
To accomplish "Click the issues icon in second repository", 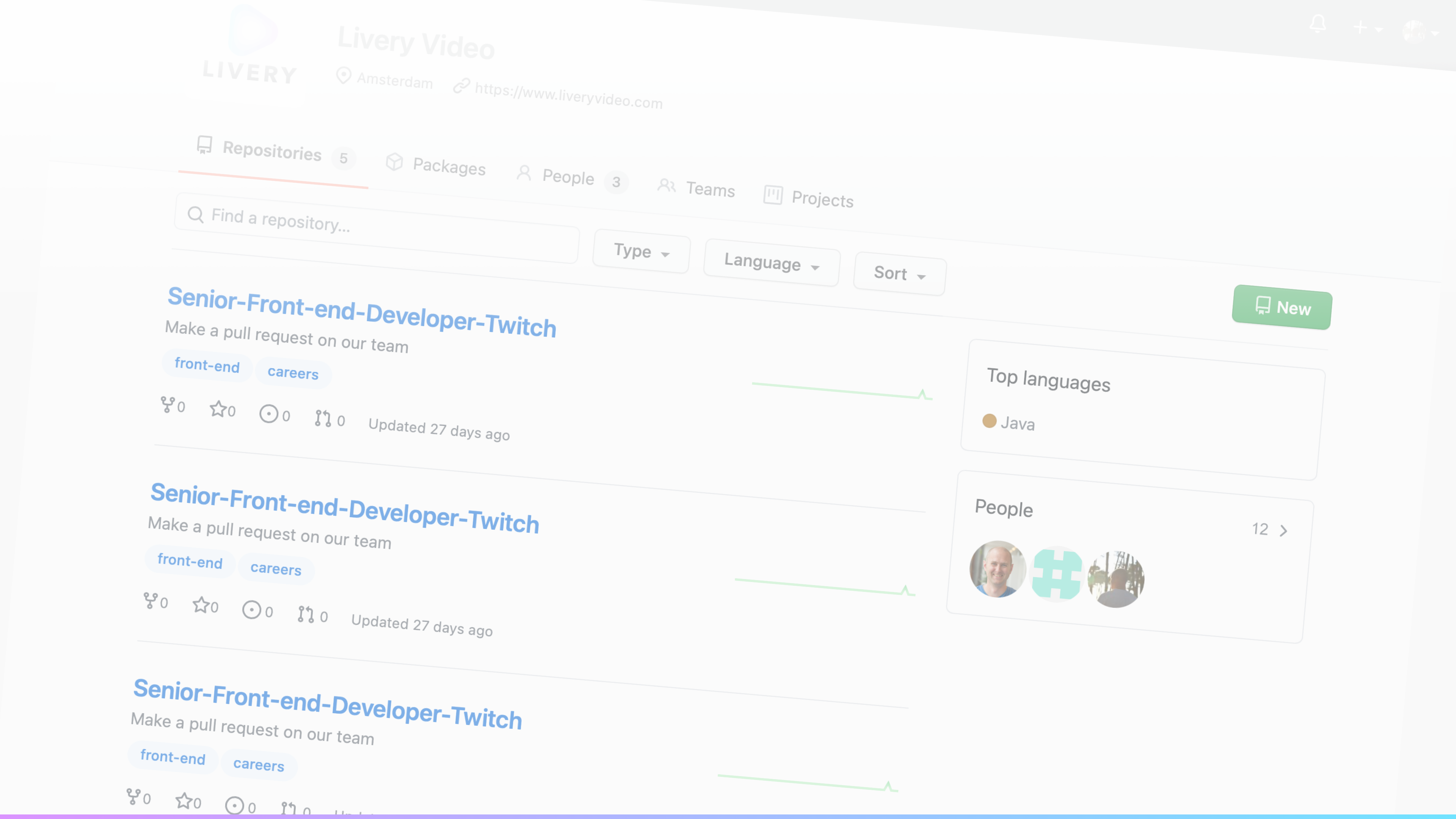I will (x=251, y=610).
